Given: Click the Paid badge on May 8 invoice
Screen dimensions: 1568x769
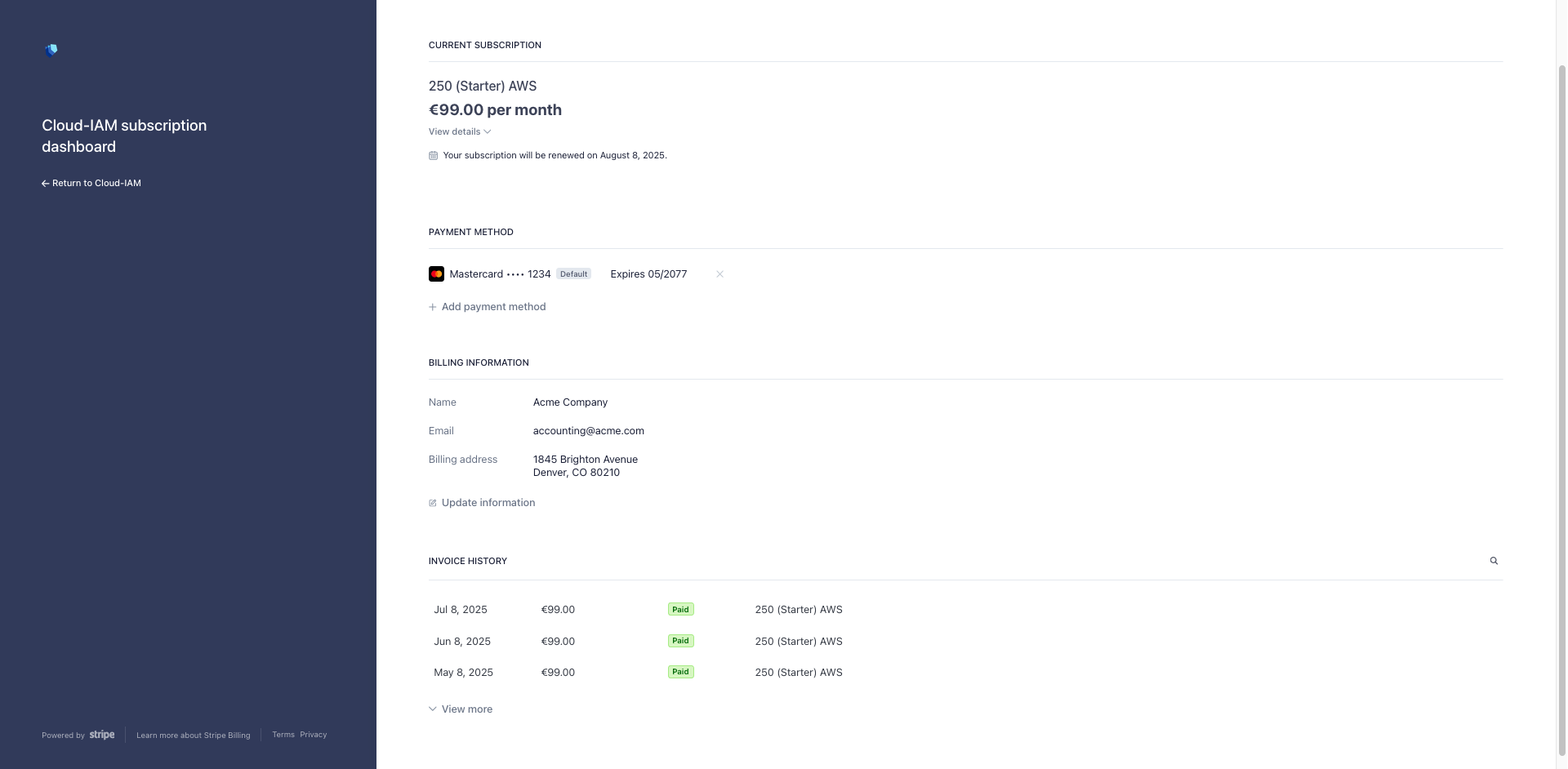Looking at the screenshot, I should click(x=680, y=672).
